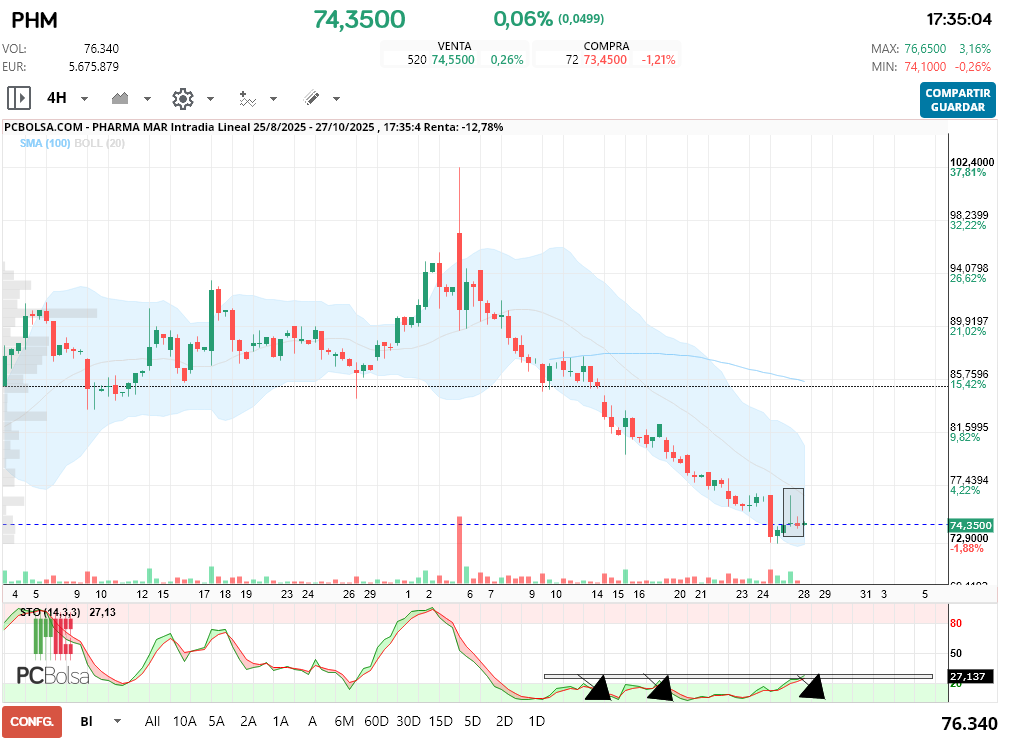Toggle the BOLL (20) indicator label
The height and width of the screenshot is (743, 1011).
pos(102,143)
